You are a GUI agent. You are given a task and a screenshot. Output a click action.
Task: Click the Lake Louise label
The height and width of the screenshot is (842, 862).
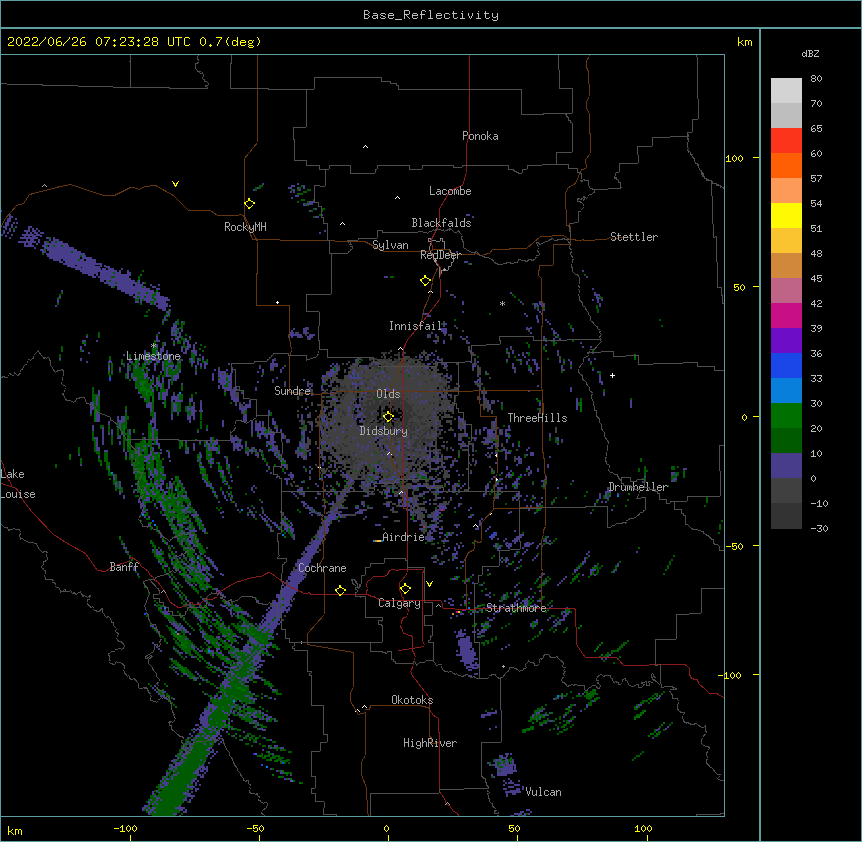pyautogui.click(x=18, y=484)
